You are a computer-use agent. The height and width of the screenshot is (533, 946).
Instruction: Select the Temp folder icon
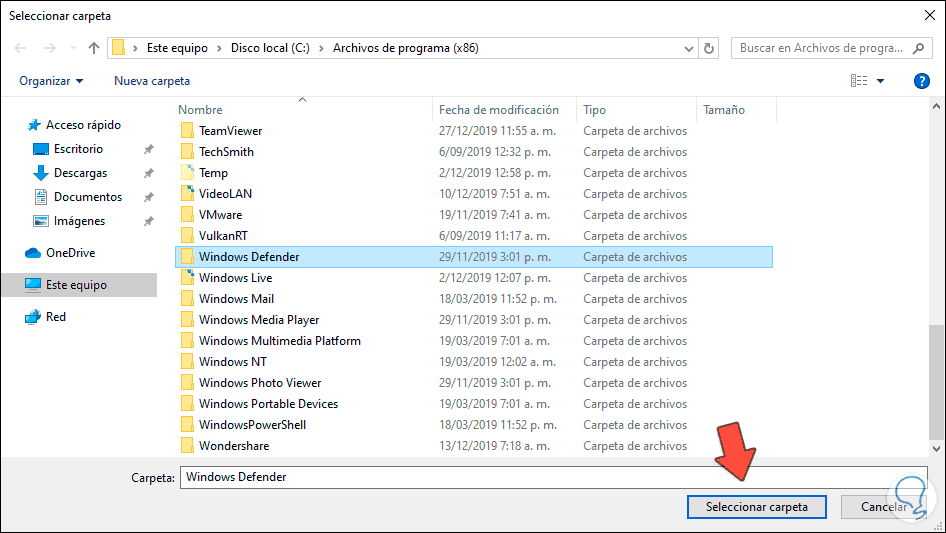click(x=188, y=173)
